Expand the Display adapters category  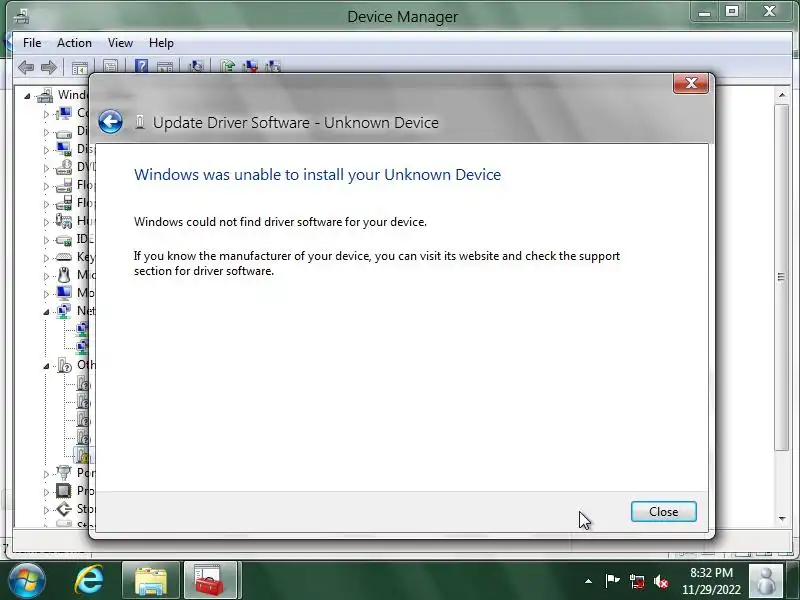[46, 150]
